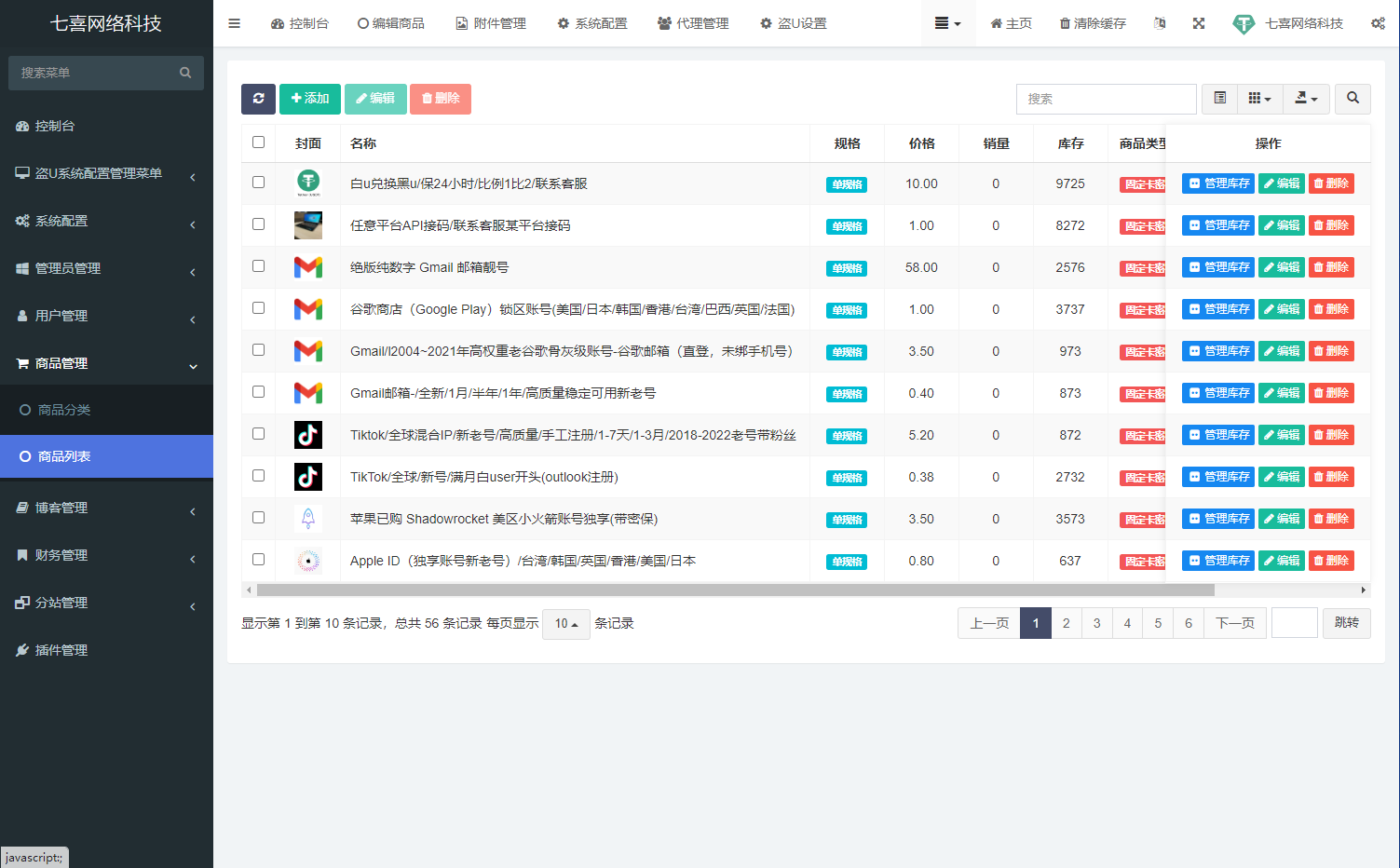Click the refresh icon above the product table

pos(258,99)
